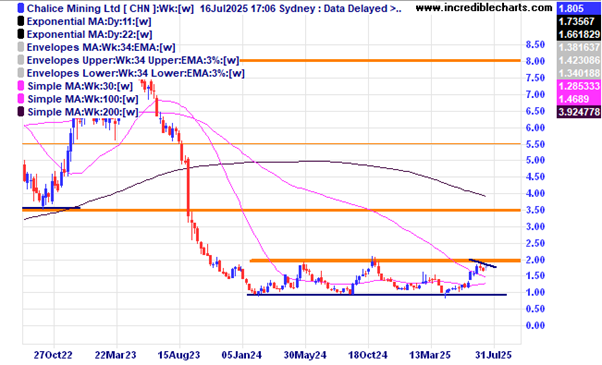Click the 31Jul25 date axis label
Viewport: 602px width, 365px height.
[494, 355]
